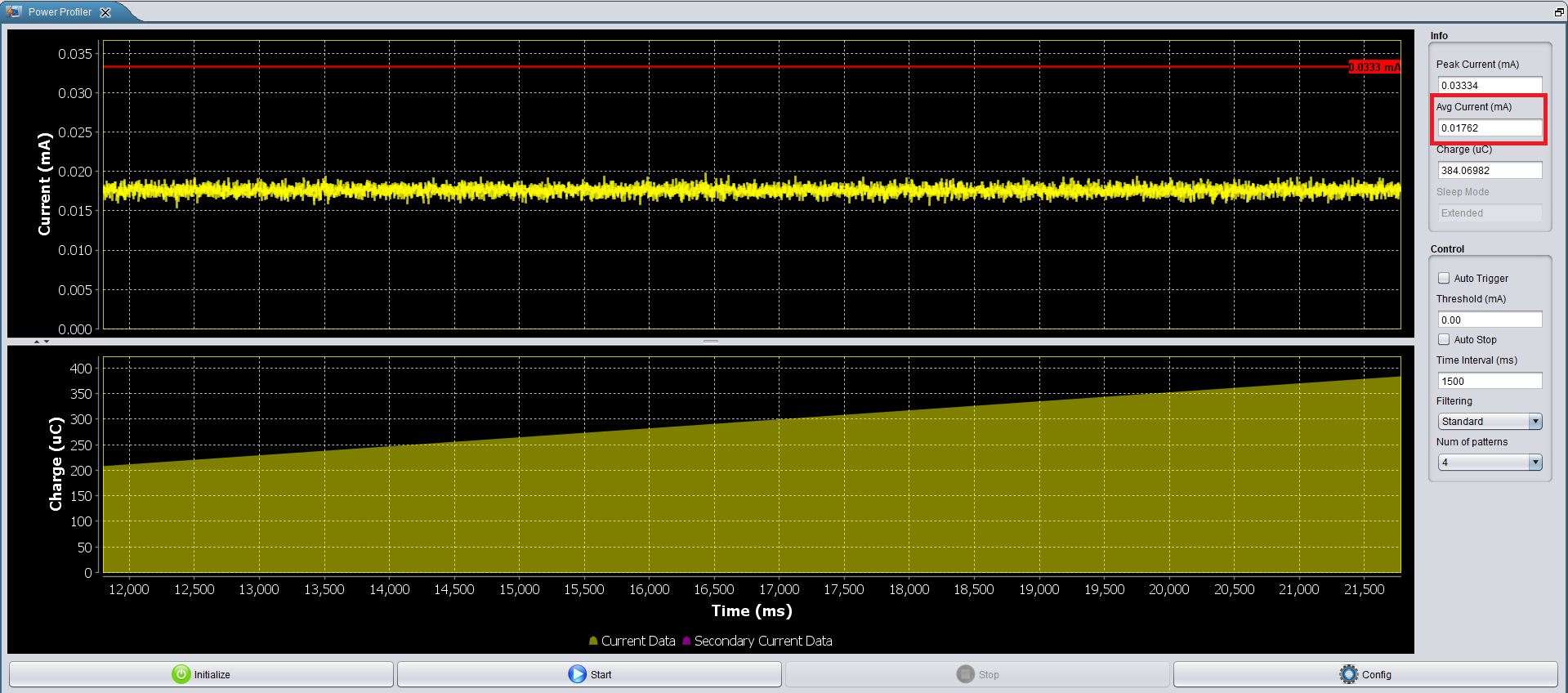The image size is (1568, 693).
Task: Click the collapse arrows between the charts
Action: pyautogui.click(x=41, y=341)
